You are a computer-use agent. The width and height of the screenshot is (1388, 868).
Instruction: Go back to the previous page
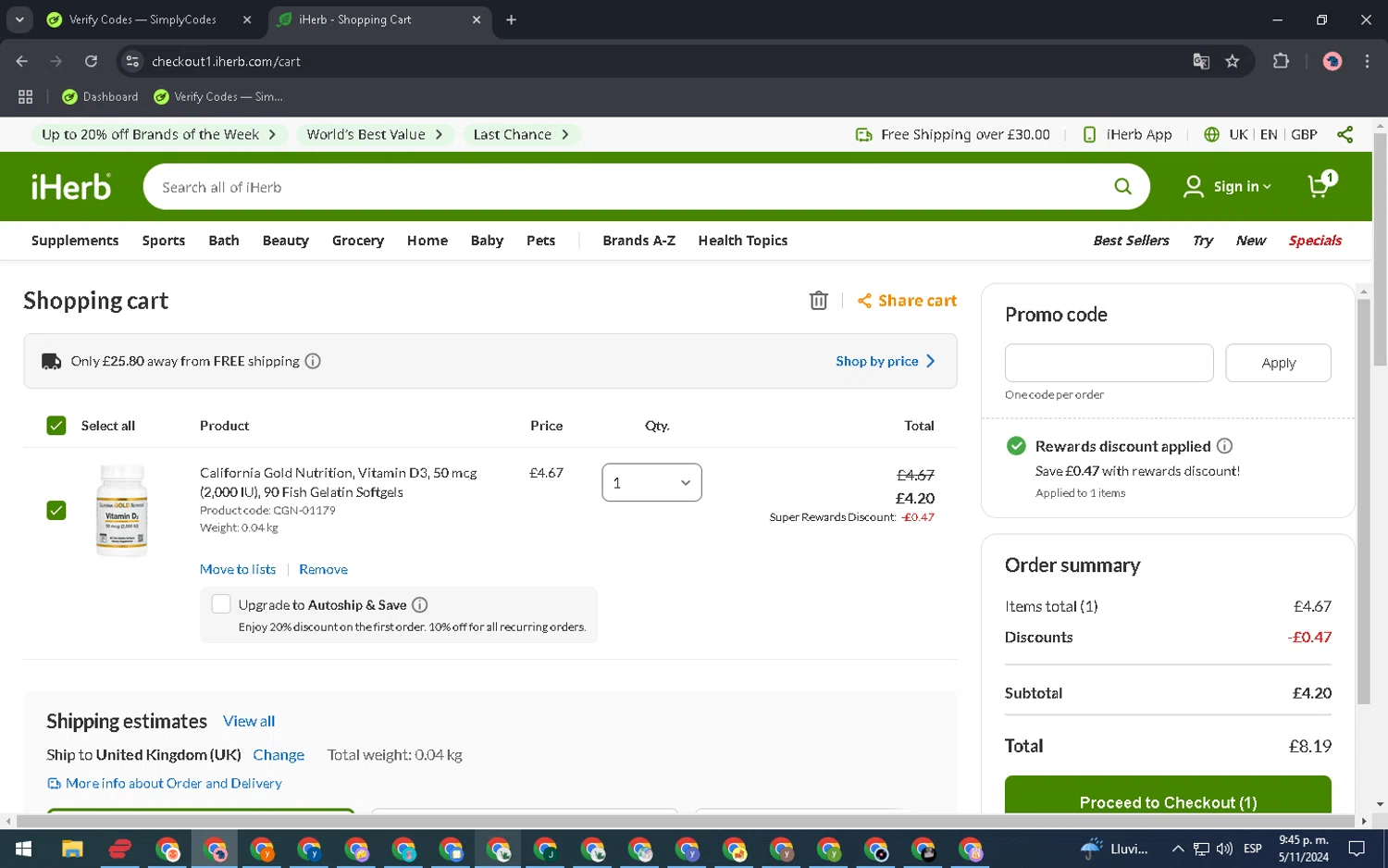point(22,61)
